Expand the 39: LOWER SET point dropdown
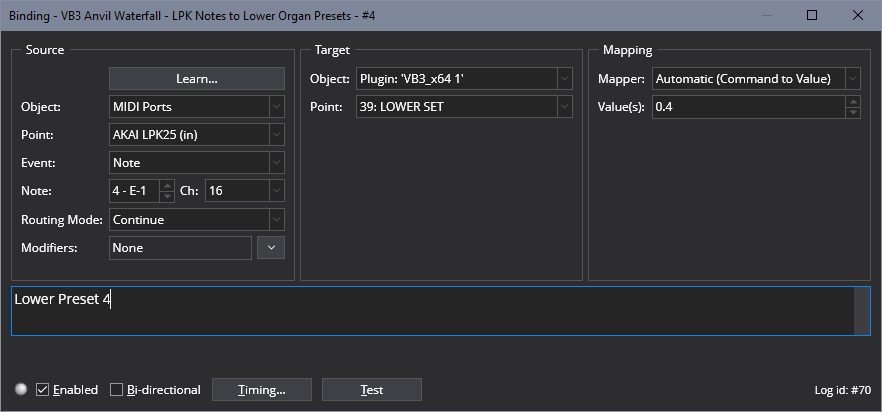The image size is (882, 412). point(464,107)
